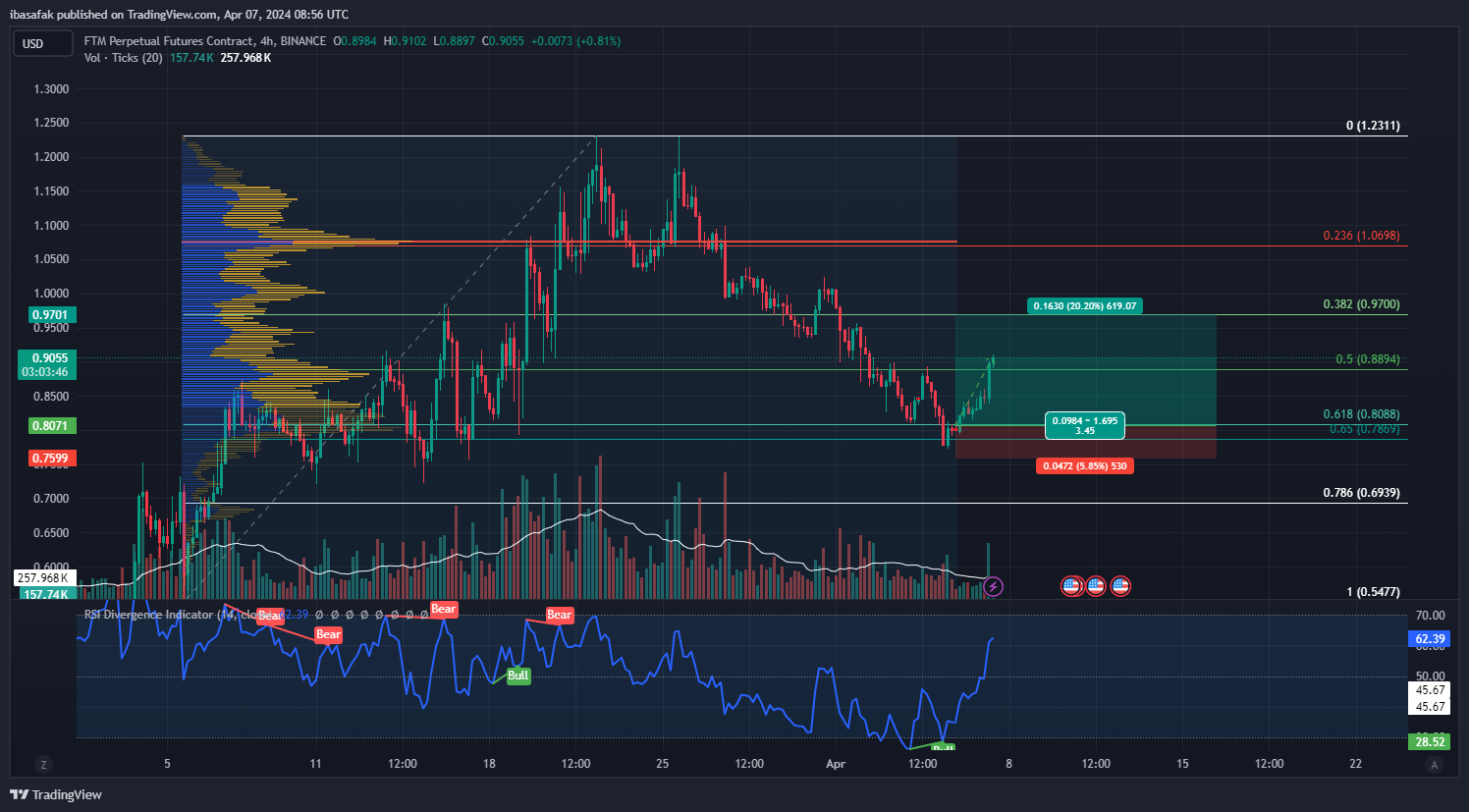Click the green RSI value tag 28.52
Image resolution: width=1469 pixels, height=812 pixels.
pos(1430,742)
